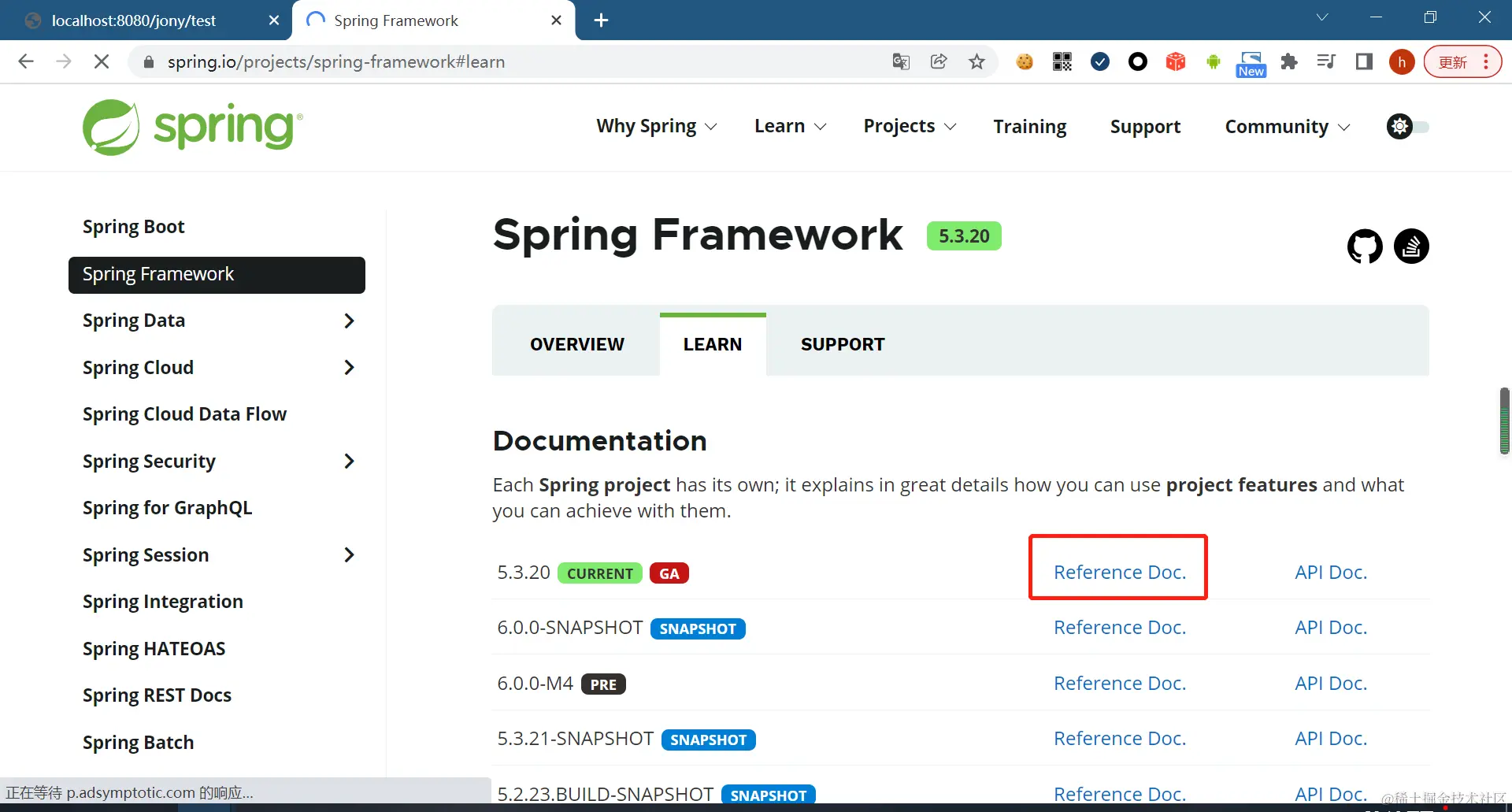Viewport: 1512px width, 812px height.
Task: Open the extension with New badge
Action: 1251,64
